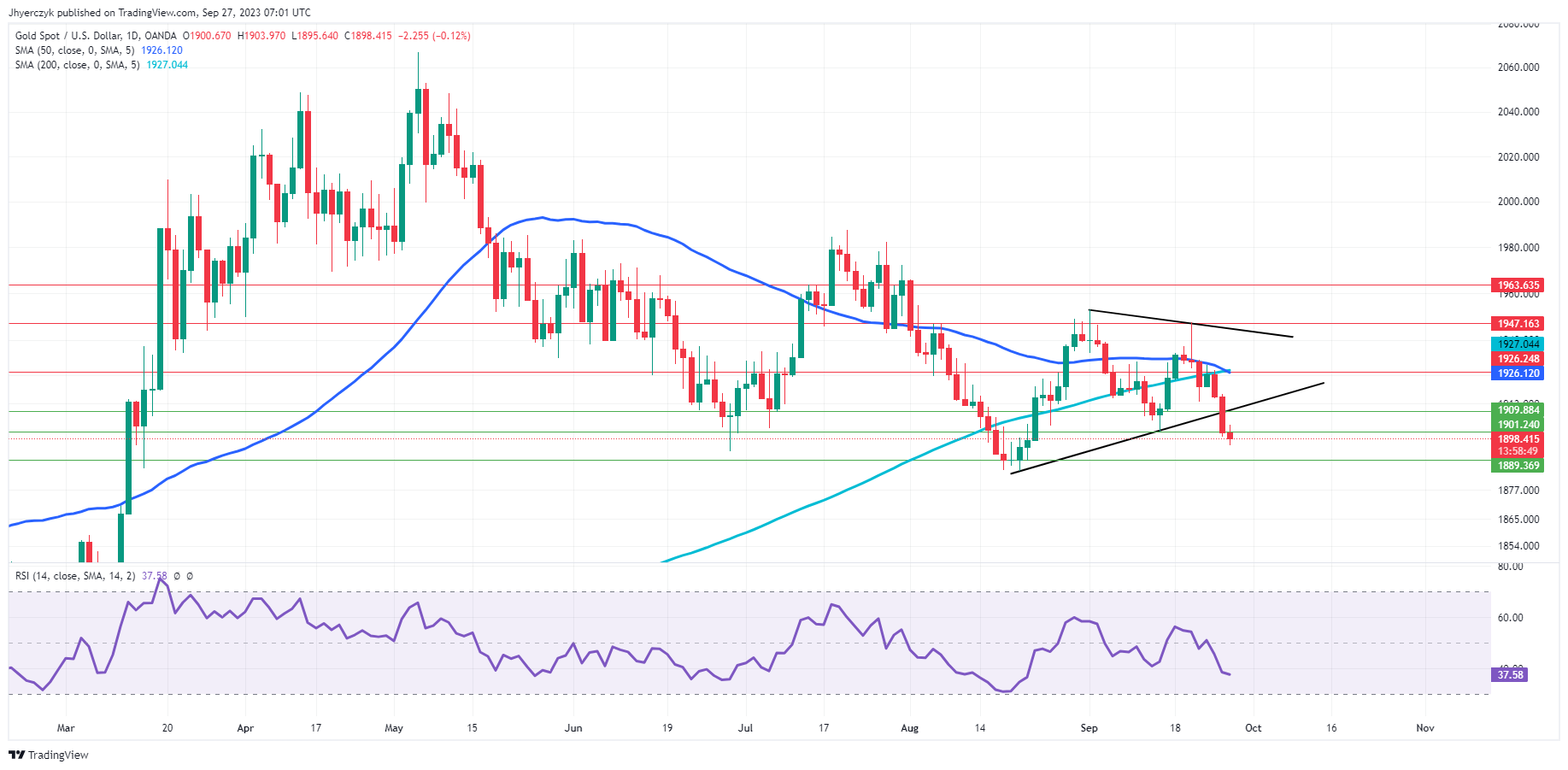This screenshot has width=1568, height=770.
Task: Click the 18 date label after Sep
Action: click(1176, 728)
